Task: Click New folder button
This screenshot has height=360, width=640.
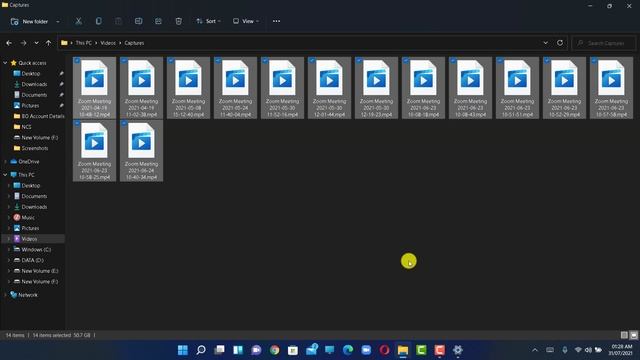Action: 29,21
